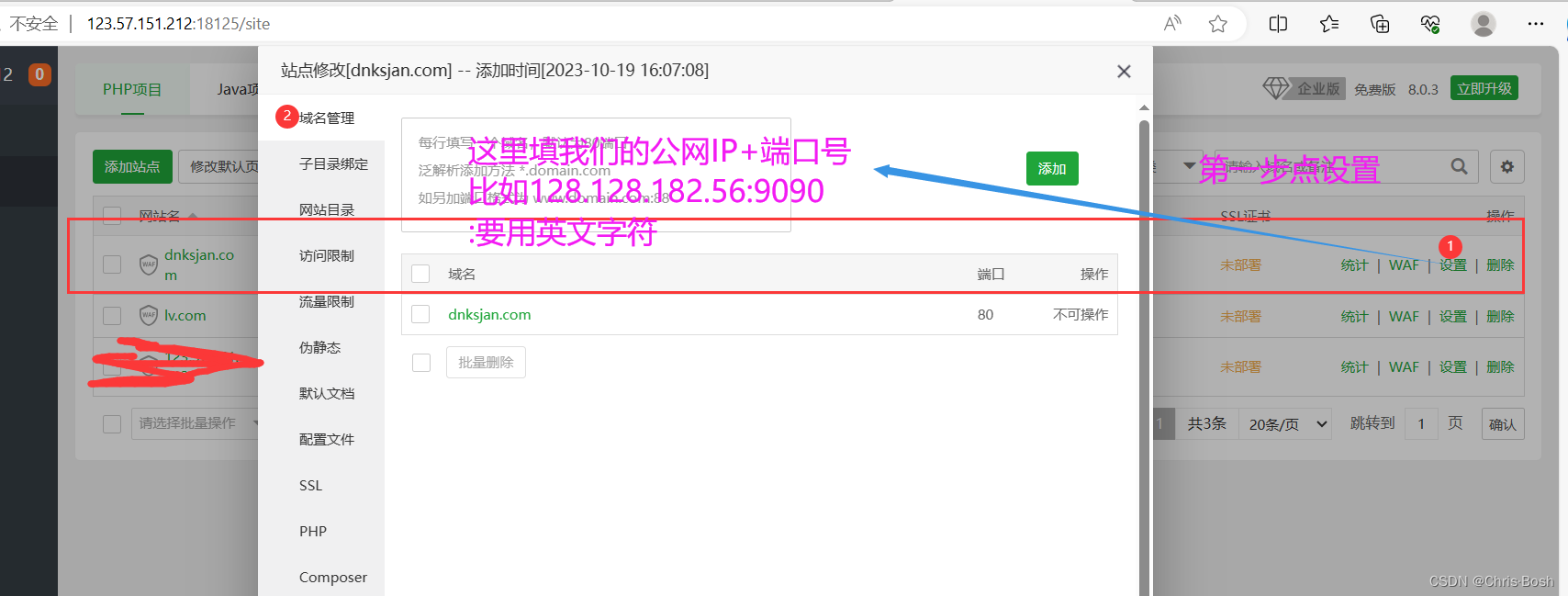This screenshot has width=1568, height=596.
Task: Click the browser address bar URL
Action: (x=178, y=24)
